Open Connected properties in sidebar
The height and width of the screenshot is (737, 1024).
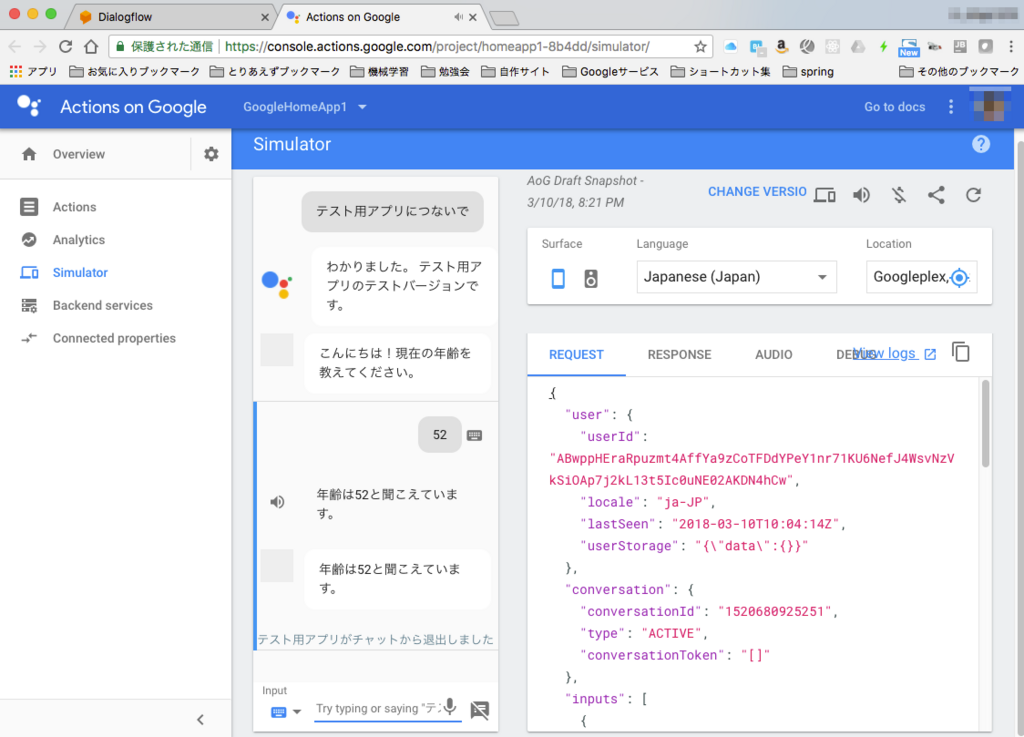point(114,338)
